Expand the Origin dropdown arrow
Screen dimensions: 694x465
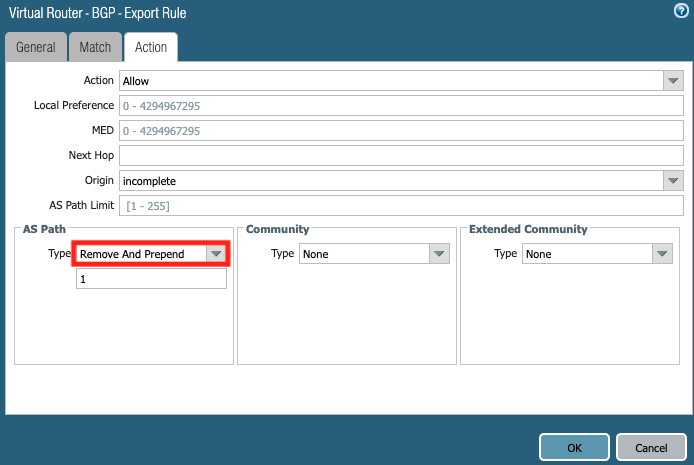click(x=673, y=181)
